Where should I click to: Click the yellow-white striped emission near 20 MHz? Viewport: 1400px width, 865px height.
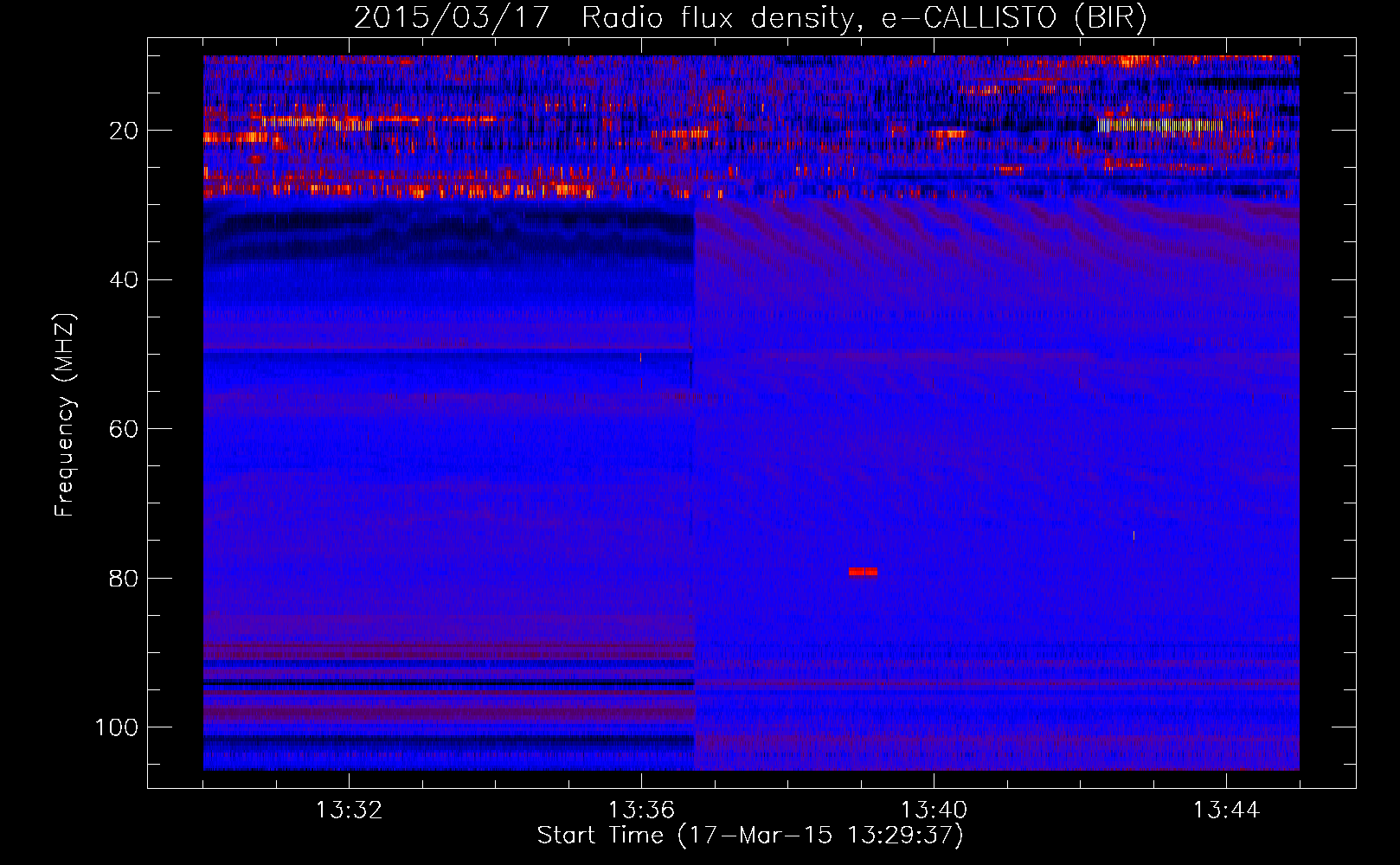click(1160, 125)
